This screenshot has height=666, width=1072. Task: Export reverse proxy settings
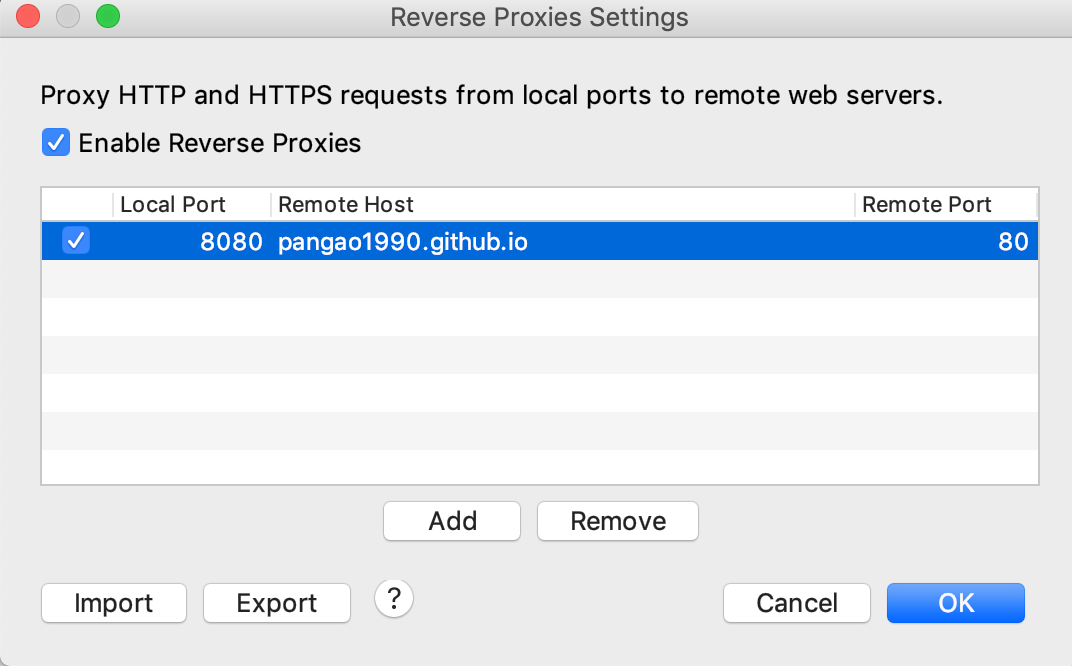(x=277, y=603)
